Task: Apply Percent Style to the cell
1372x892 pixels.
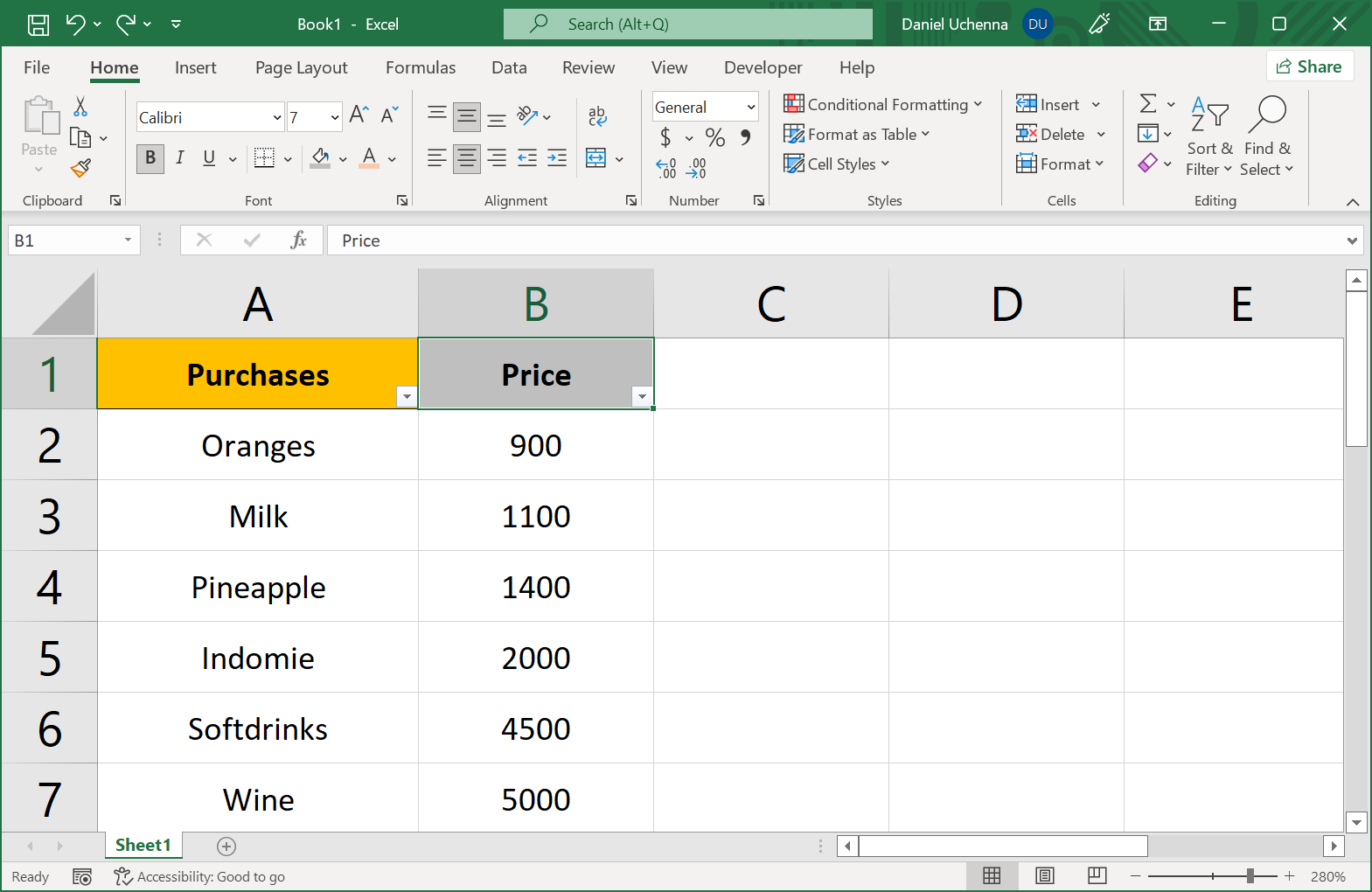Action: pyautogui.click(x=714, y=137)
